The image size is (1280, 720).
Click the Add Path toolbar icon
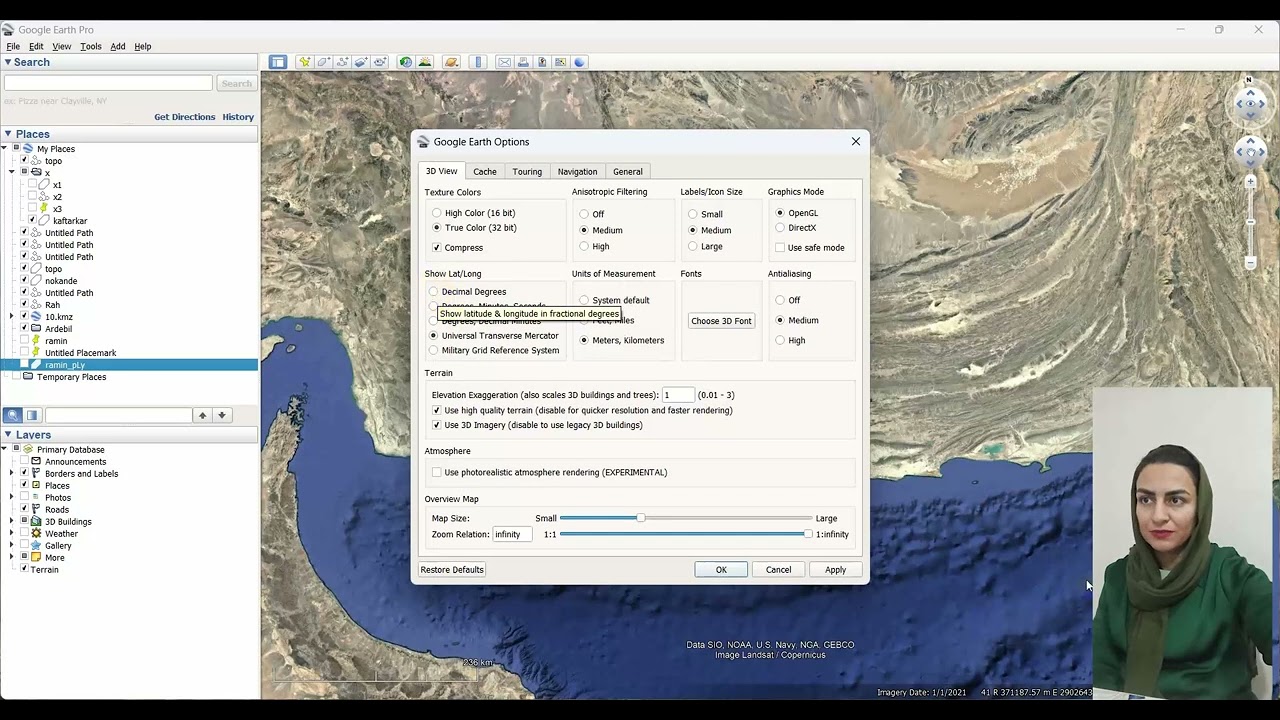coord(342,62)
